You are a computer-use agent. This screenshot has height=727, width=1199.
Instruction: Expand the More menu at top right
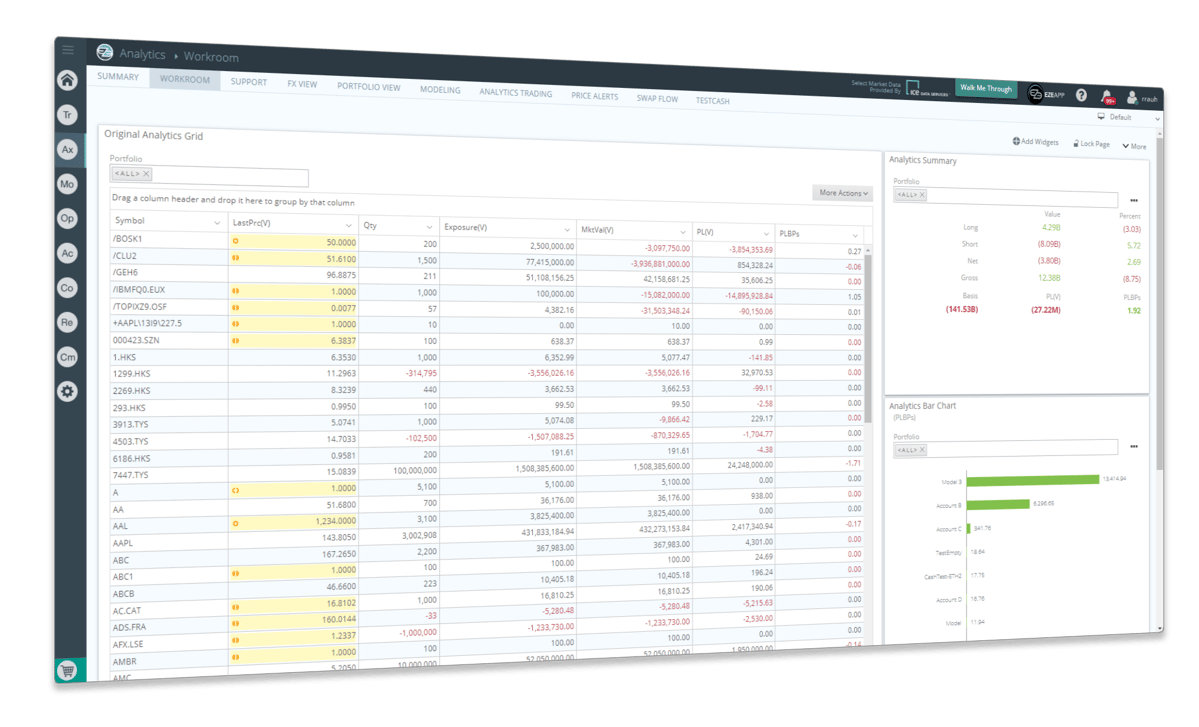[1134, 146]
